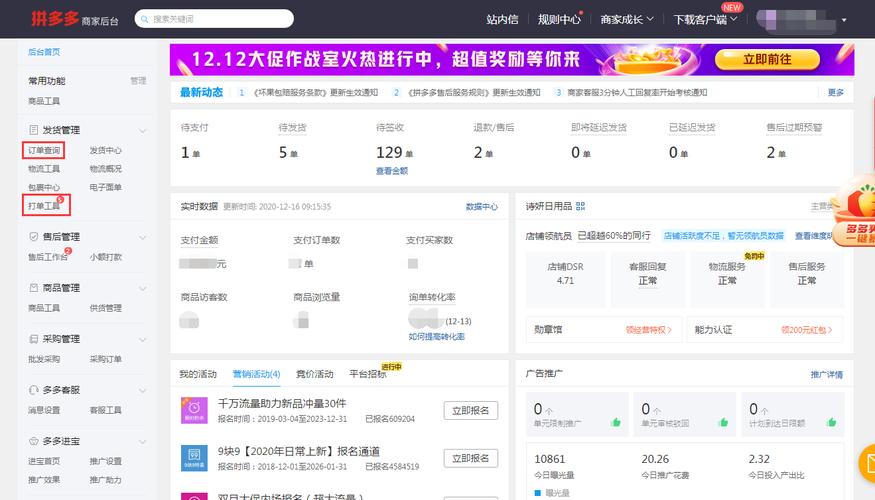Click the floating 多多买菜 promo badge
Viewport: 875px width, 500px height.
pyautogui.click(x=854, y=212)
